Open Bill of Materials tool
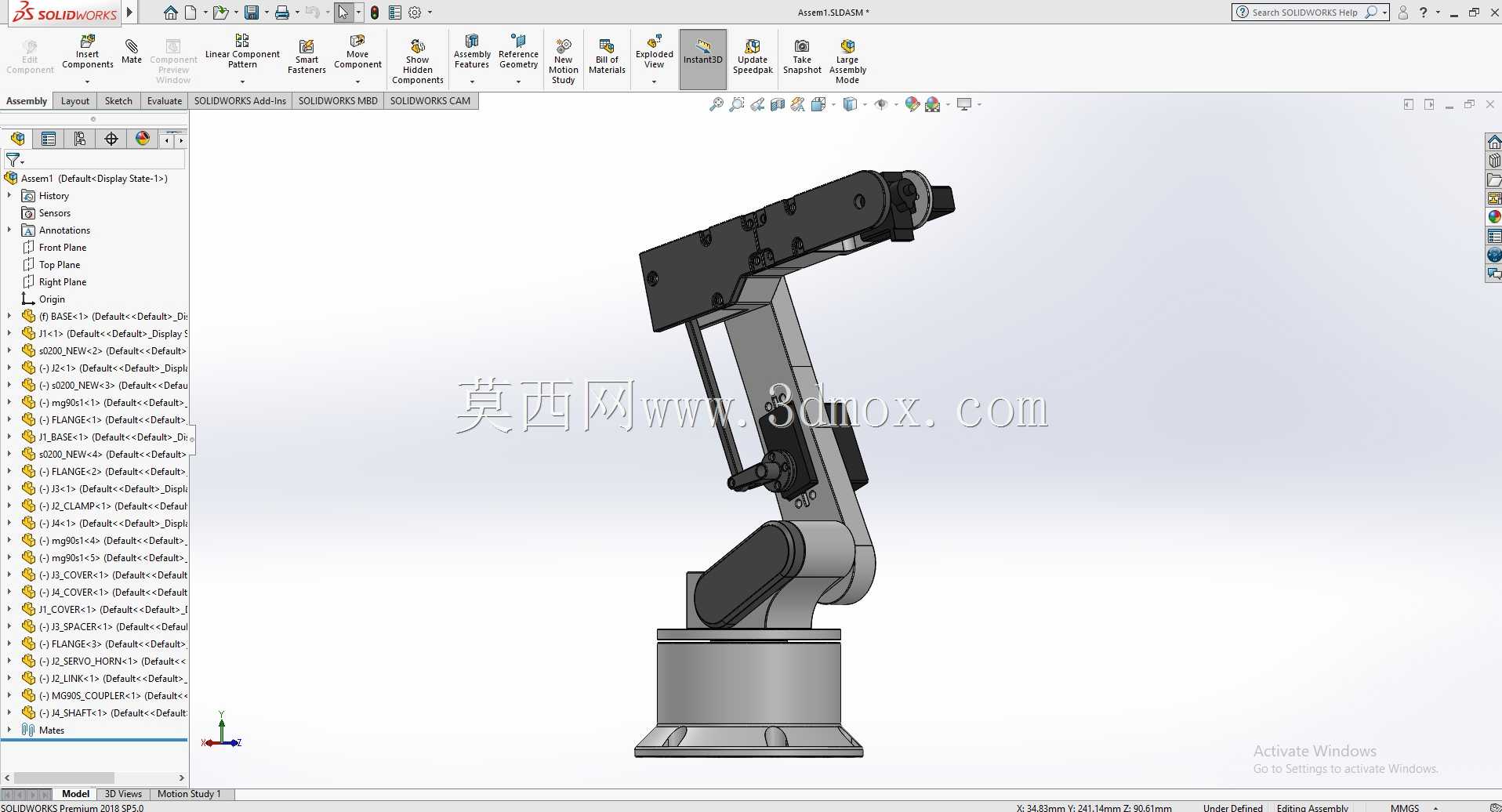The image size is (1502, 812). [607, 56]
